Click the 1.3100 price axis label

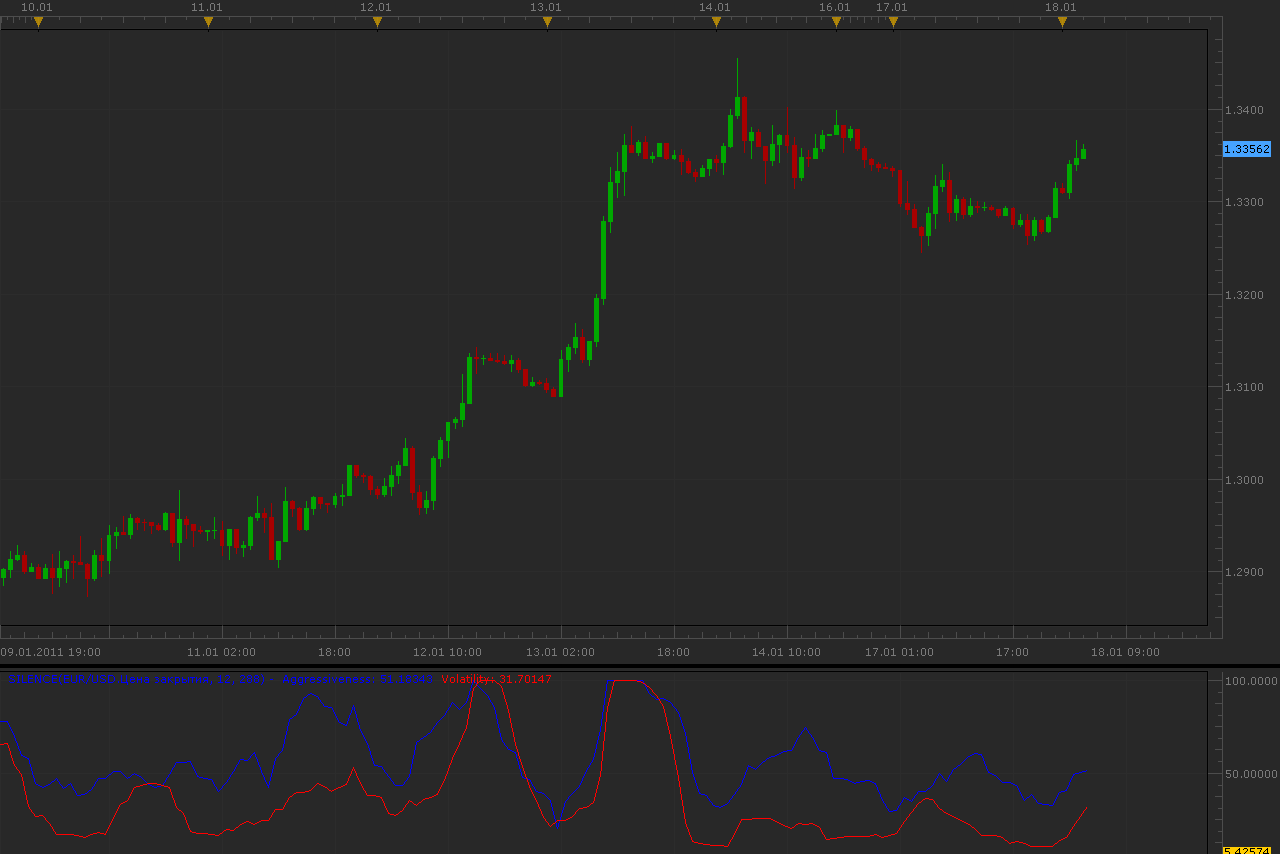[x=1244, y=387]
